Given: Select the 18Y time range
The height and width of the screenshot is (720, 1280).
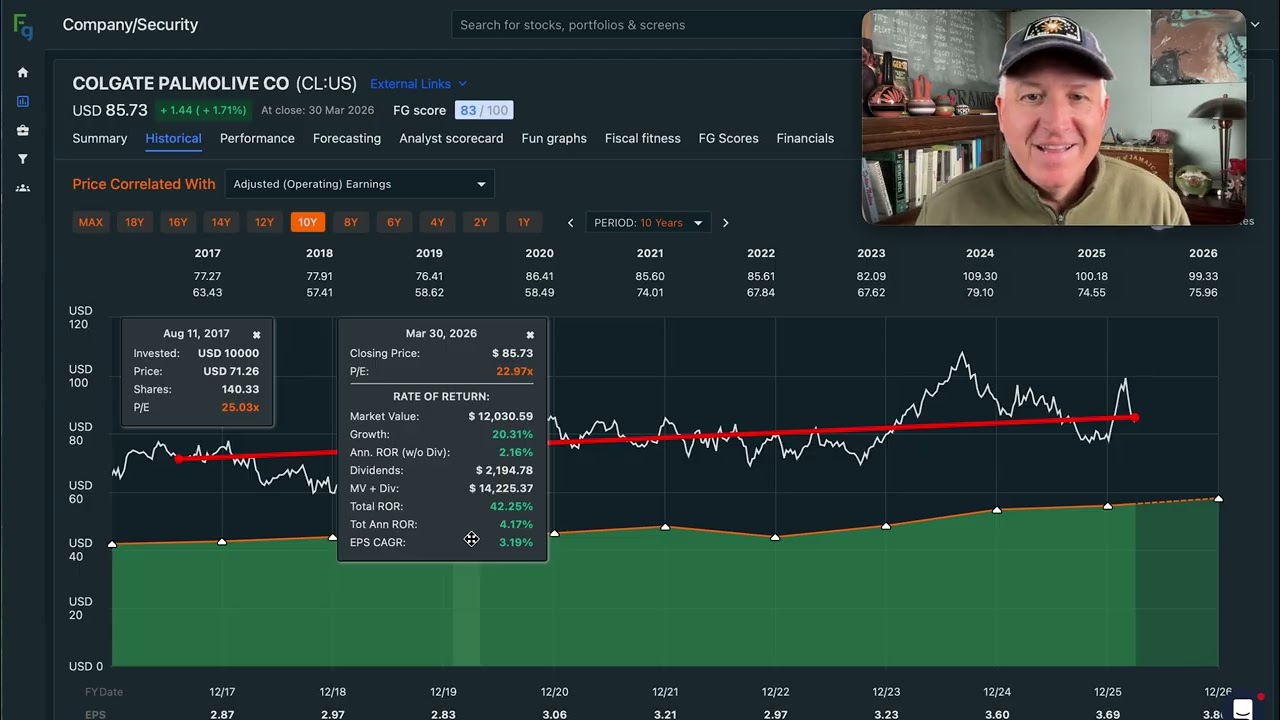Looking at the screenshot, I should coord(134,223).
